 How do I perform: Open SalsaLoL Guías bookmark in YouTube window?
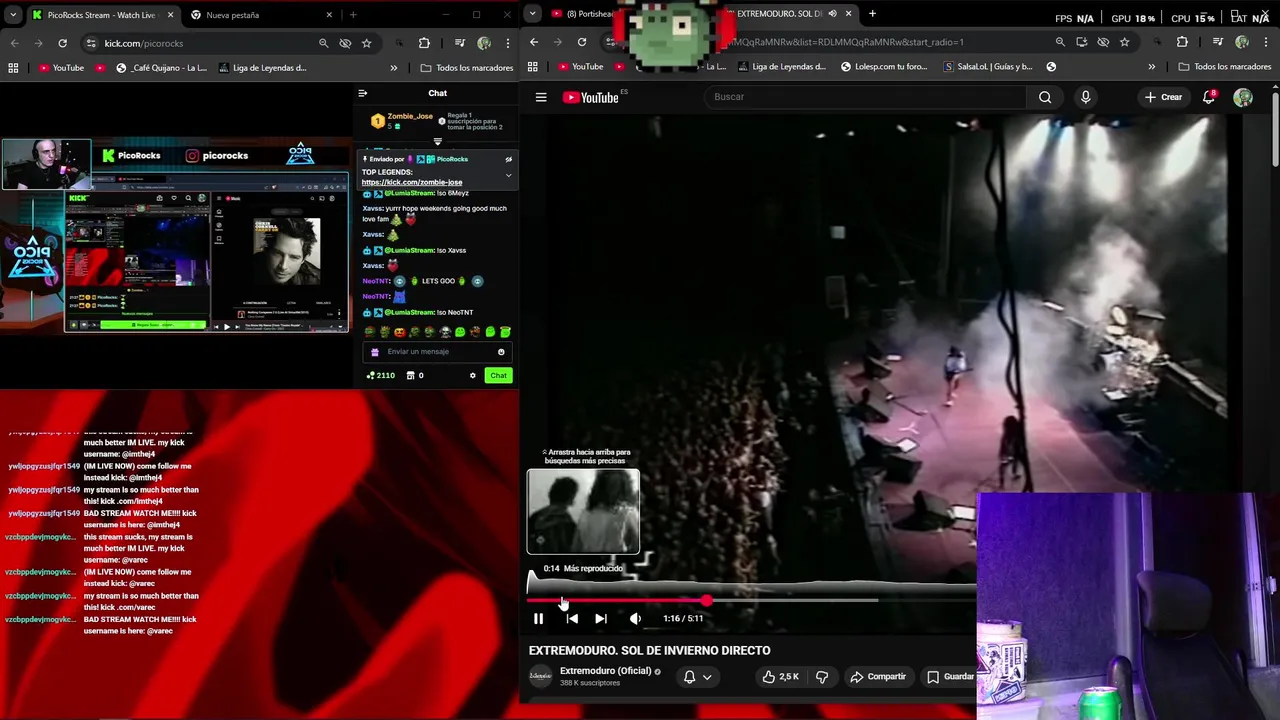(988, 67)
